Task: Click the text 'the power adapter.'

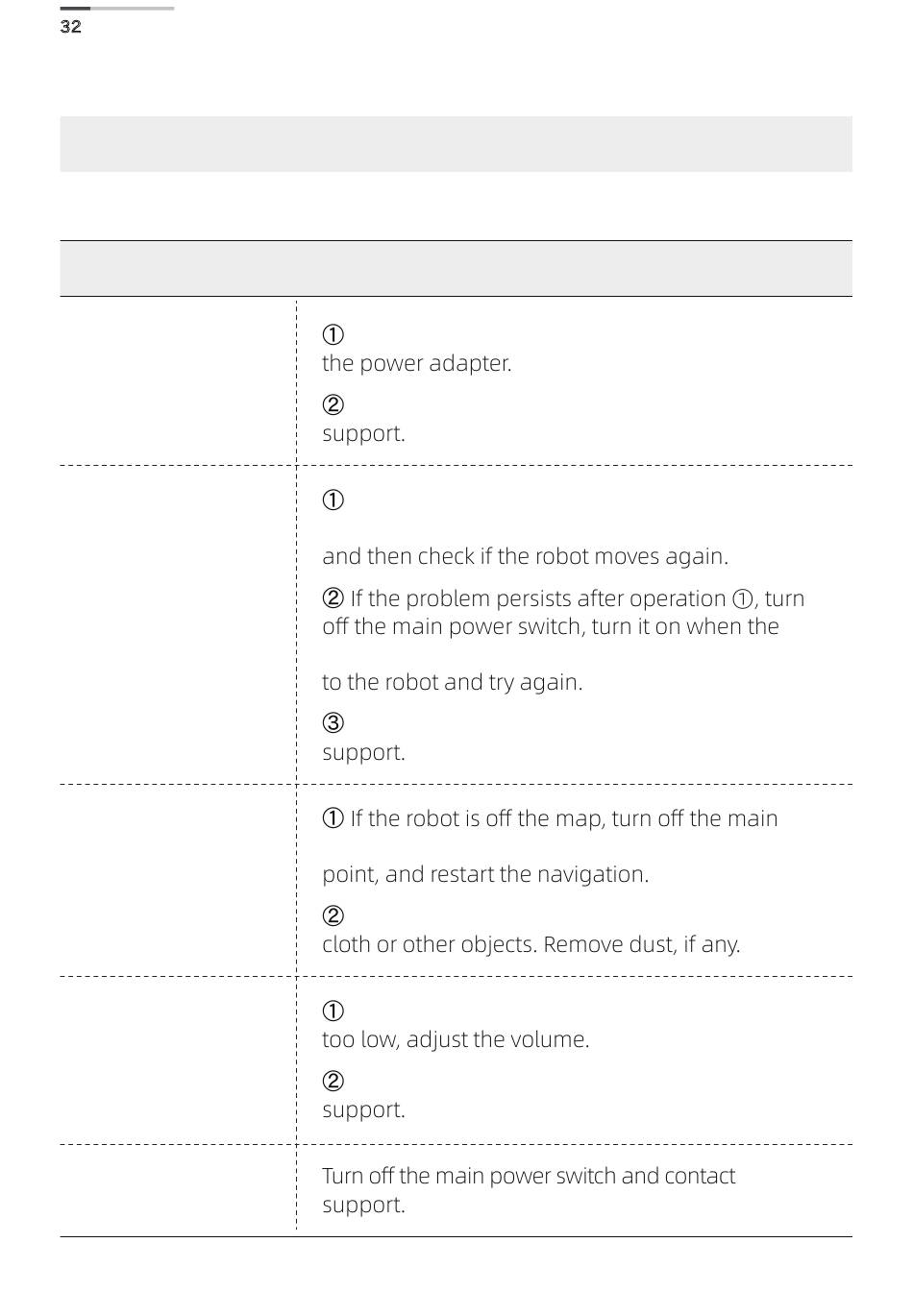Action: tap(417, 363)
